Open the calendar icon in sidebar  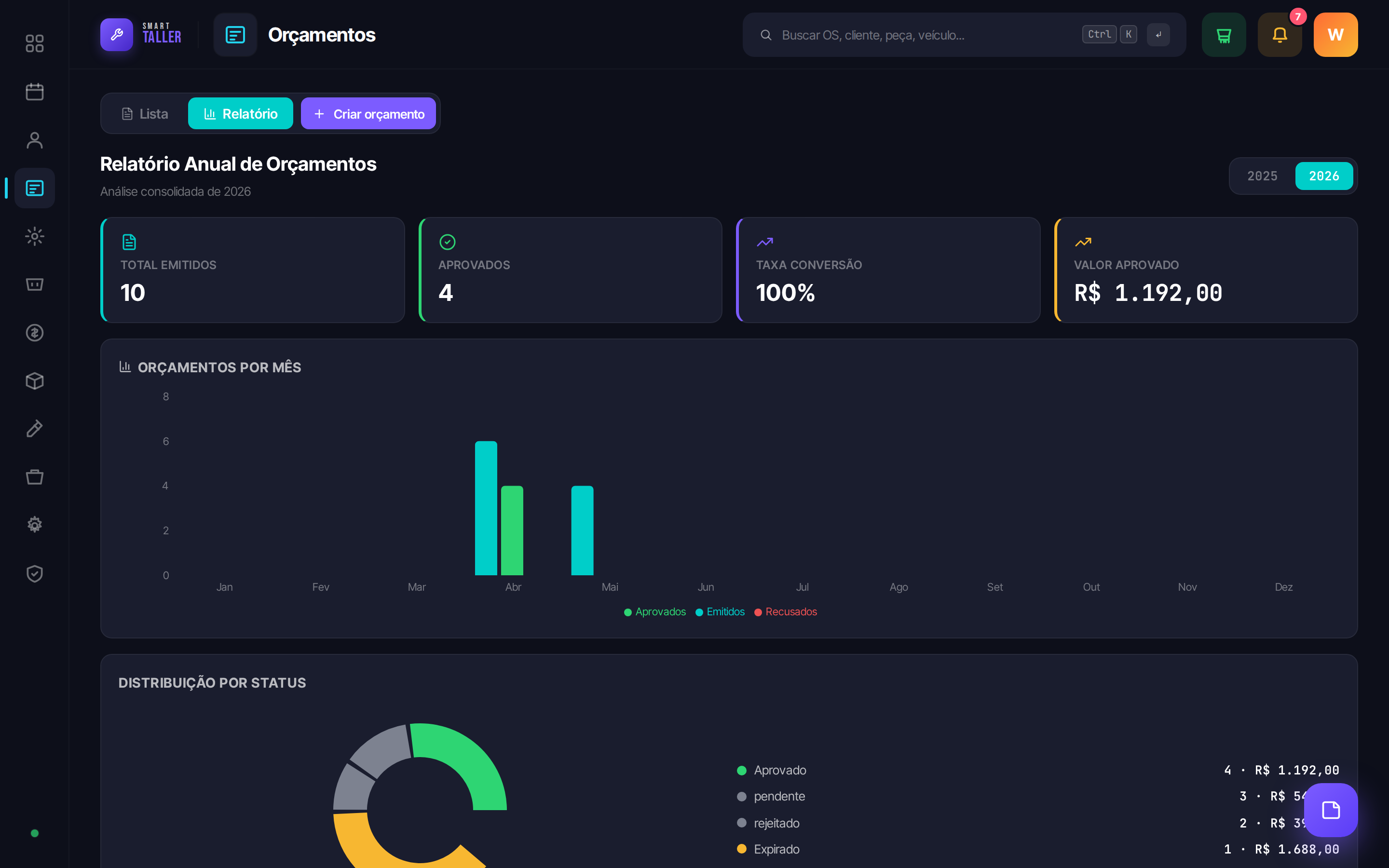(34, 91)
